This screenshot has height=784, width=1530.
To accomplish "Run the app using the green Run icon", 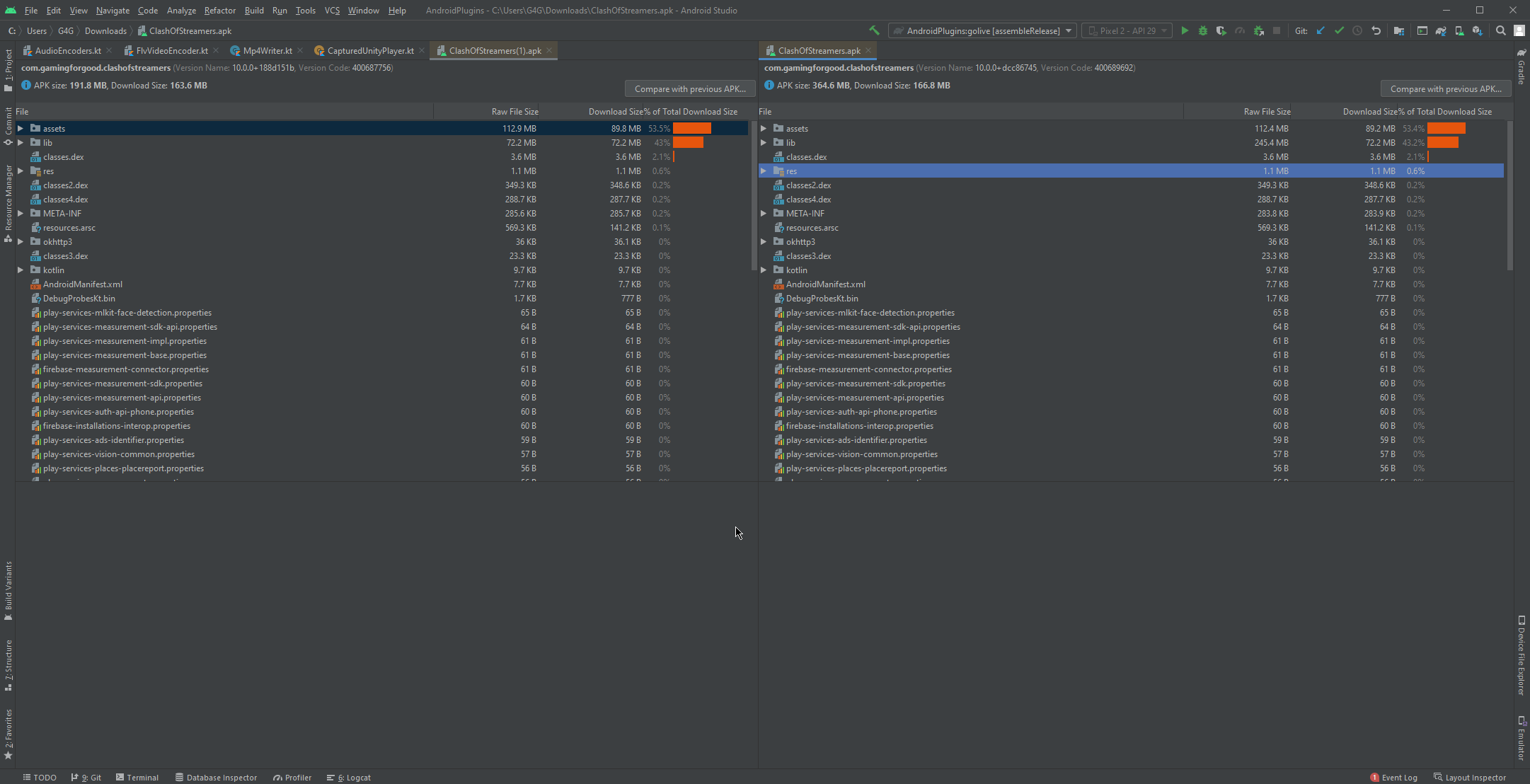I will [1186, 30].
